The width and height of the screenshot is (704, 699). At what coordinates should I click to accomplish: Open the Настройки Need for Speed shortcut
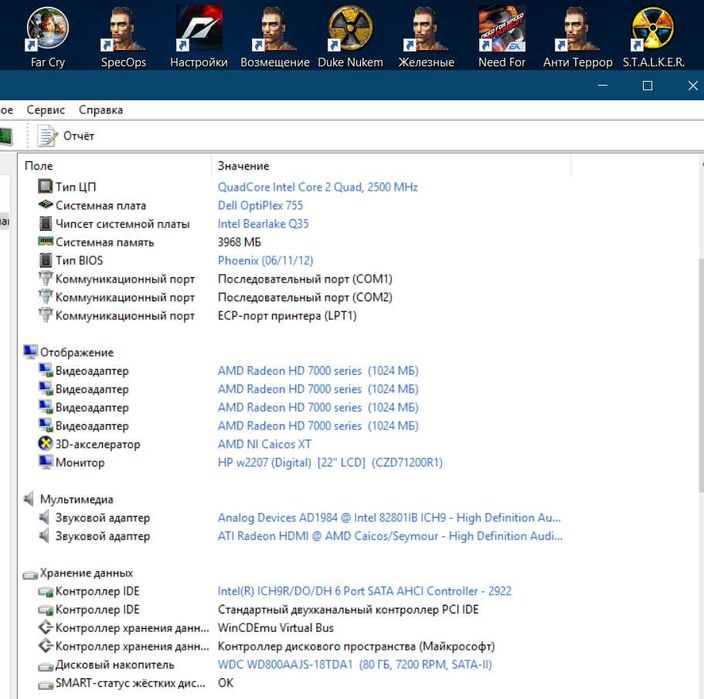[199, 37]
